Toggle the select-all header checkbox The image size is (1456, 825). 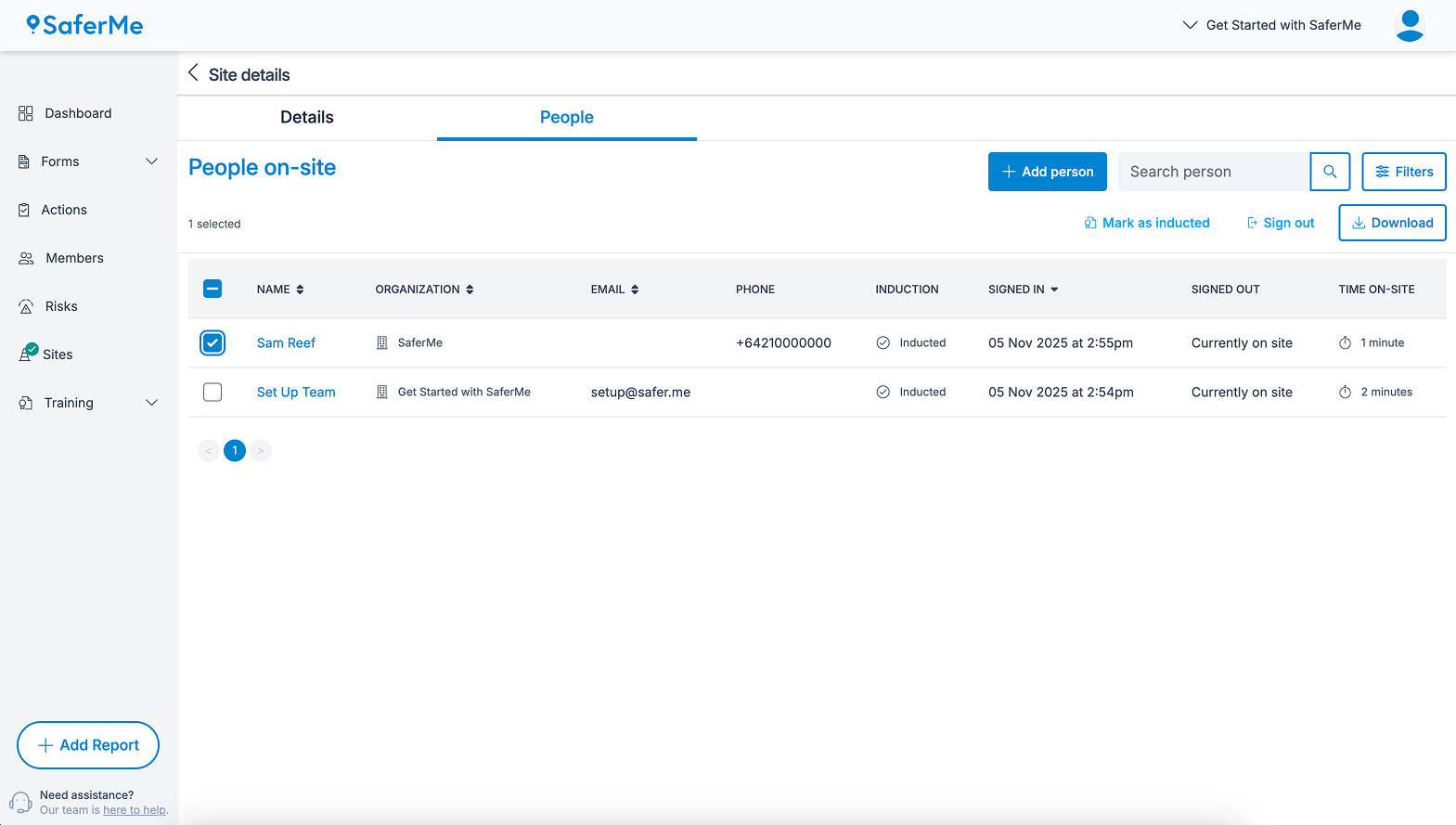pyautogui.click(x=213, y=290)
